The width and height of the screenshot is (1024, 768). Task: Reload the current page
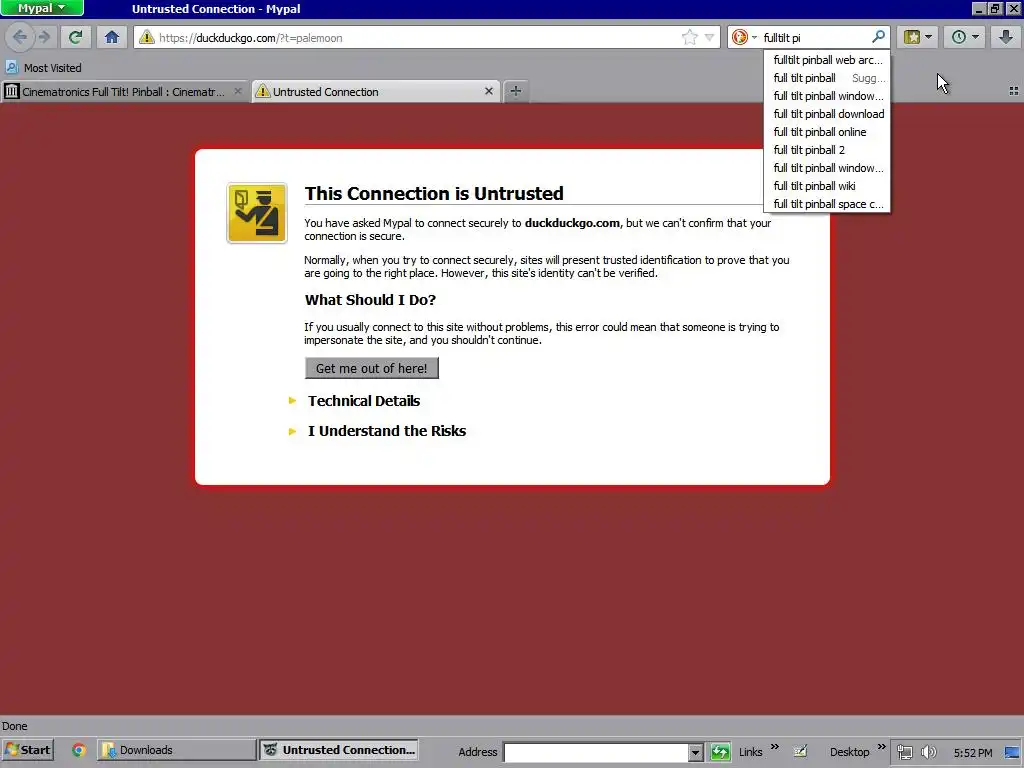pos(76,37)
